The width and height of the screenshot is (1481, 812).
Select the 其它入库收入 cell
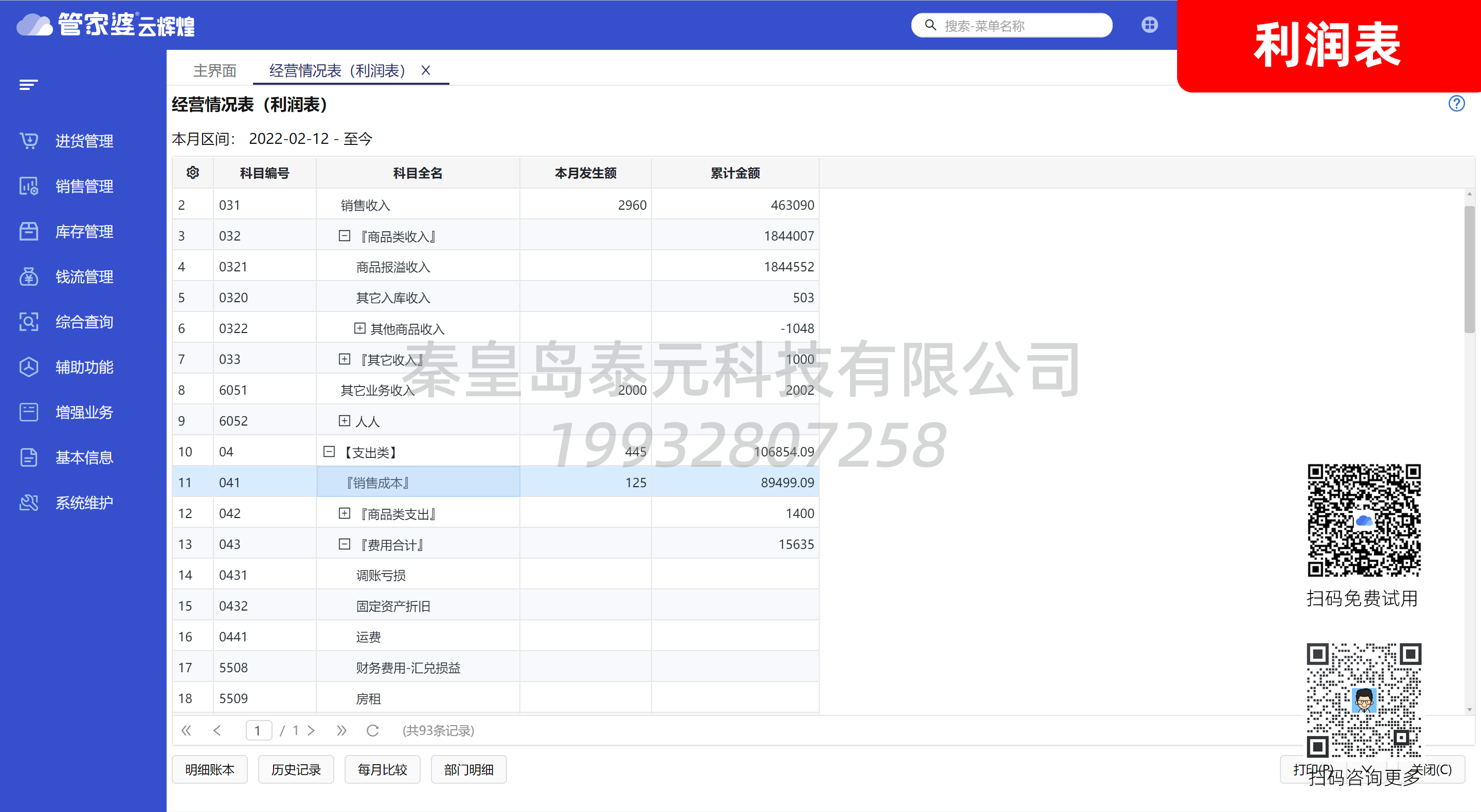[x=418, y=297]
